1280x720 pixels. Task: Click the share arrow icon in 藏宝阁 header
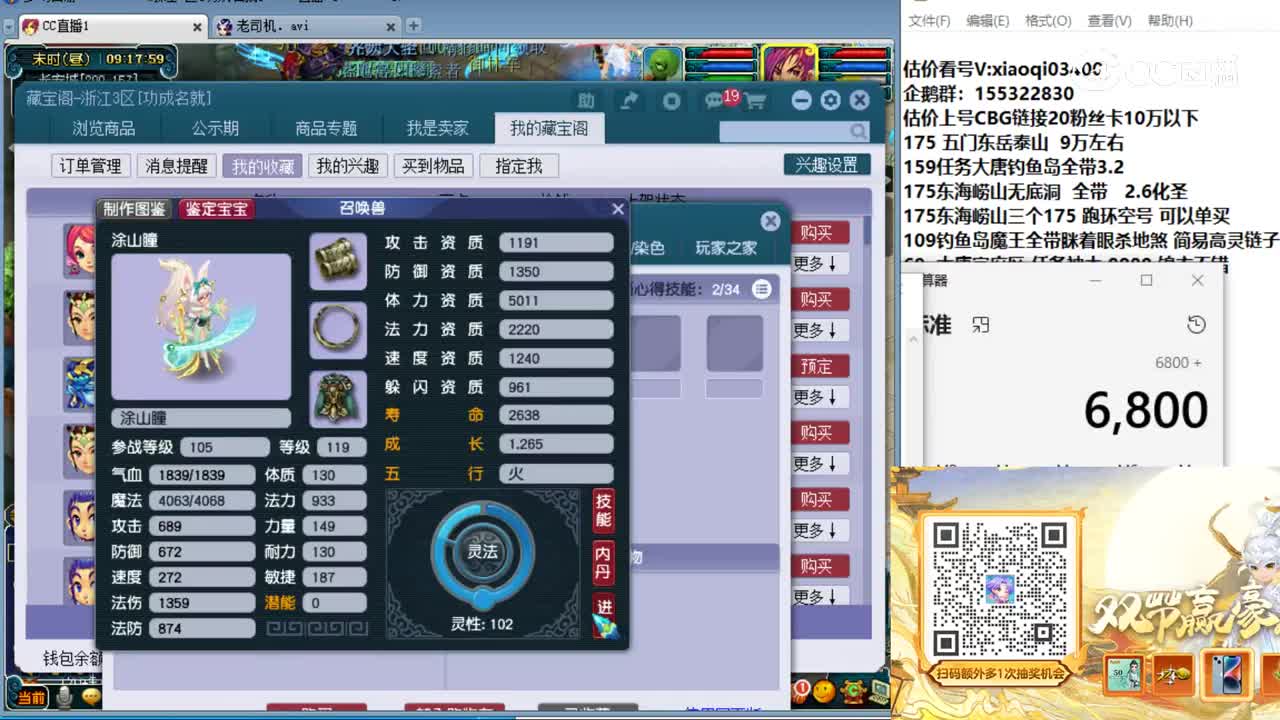tap(629, 100)
